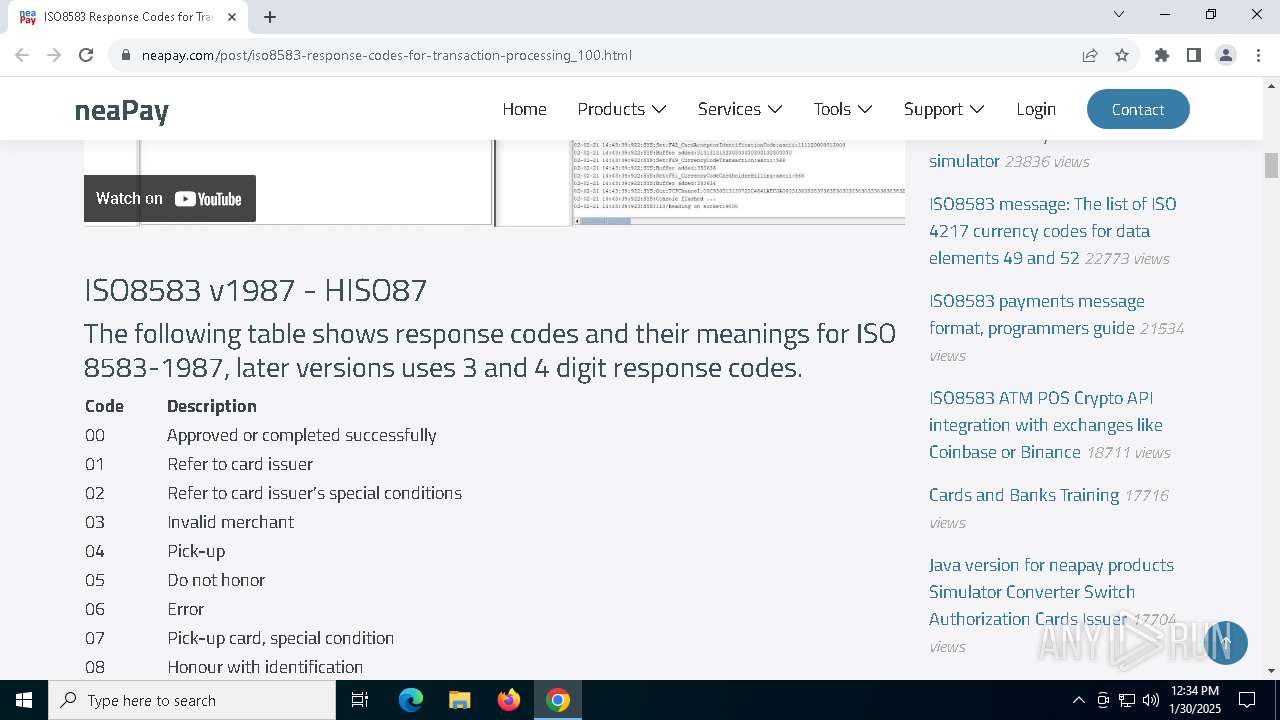Open Java version for neapay products link
1280x720 pixels.
1051,592
